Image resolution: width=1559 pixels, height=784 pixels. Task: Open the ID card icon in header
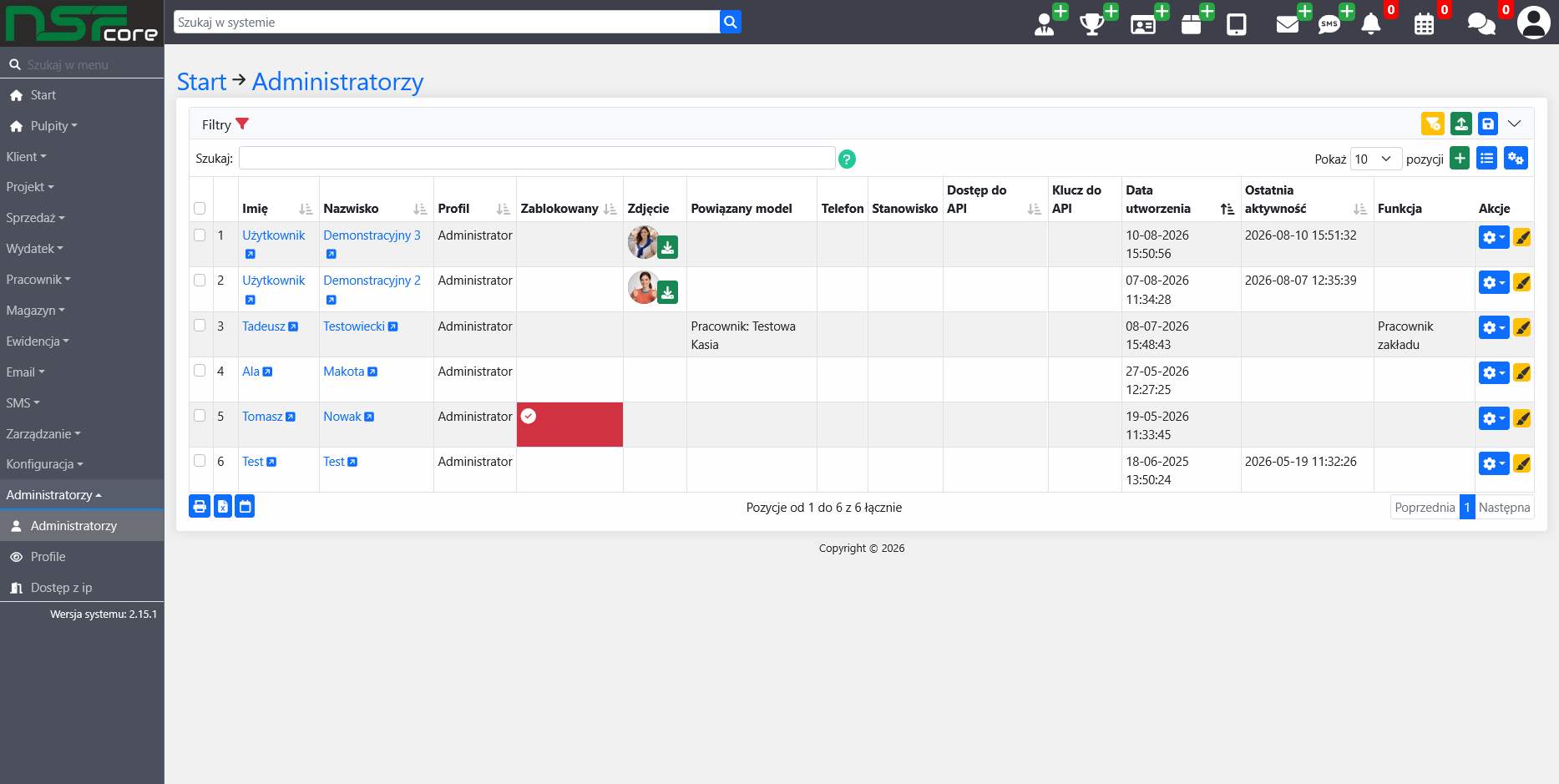[x=1143, y=24]
